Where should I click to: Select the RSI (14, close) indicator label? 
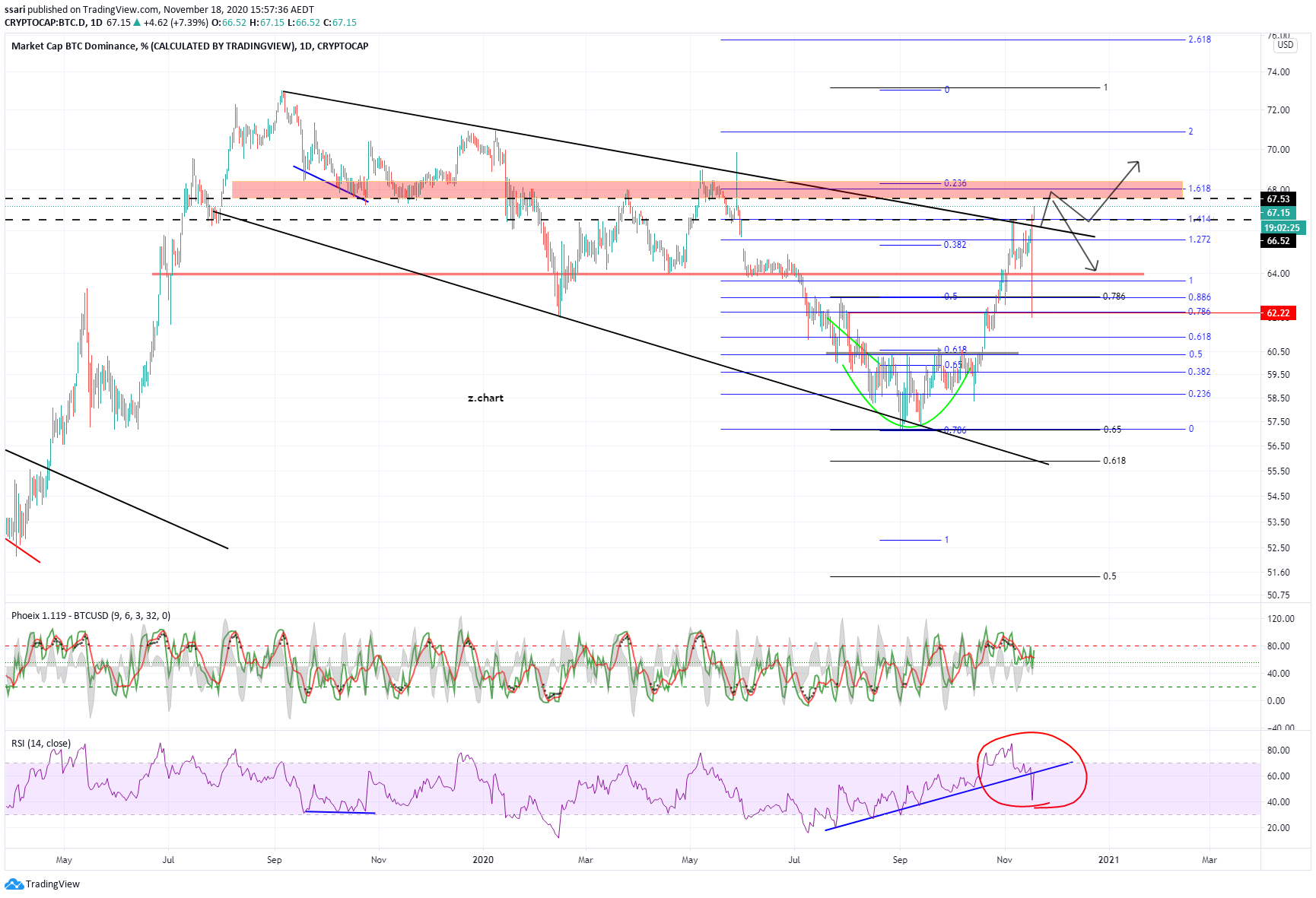[x=41, y=744]
